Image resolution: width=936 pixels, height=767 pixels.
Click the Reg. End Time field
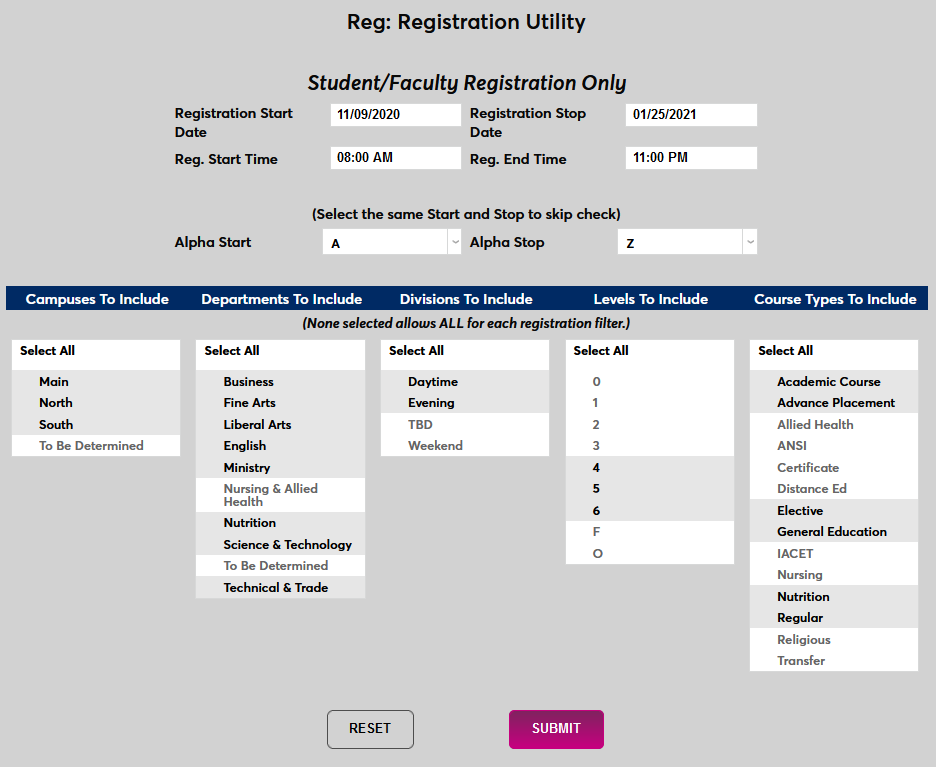pyautogui.click(x=691, y=158)
